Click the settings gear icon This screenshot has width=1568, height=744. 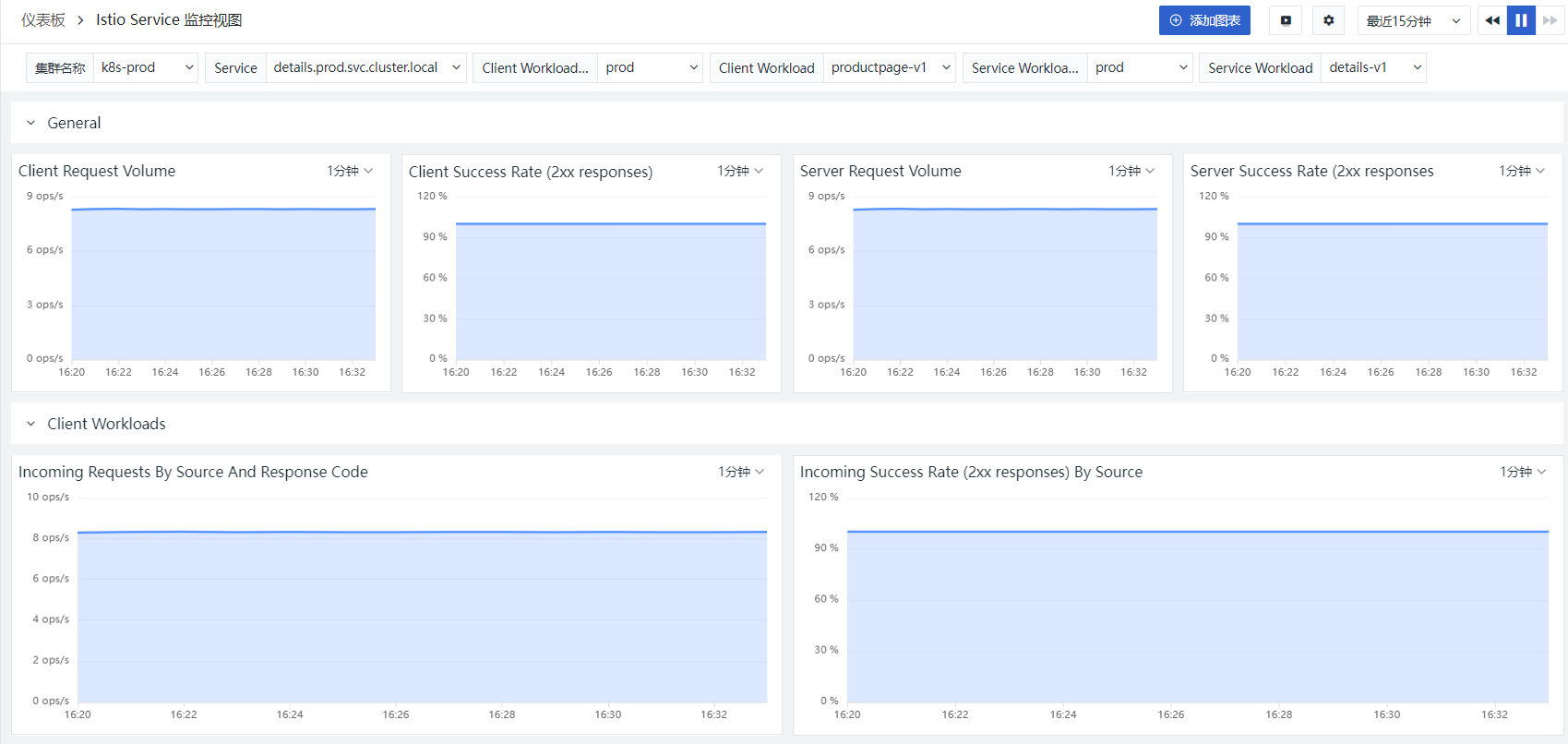pyautogui.click(x=1328, y=20)
